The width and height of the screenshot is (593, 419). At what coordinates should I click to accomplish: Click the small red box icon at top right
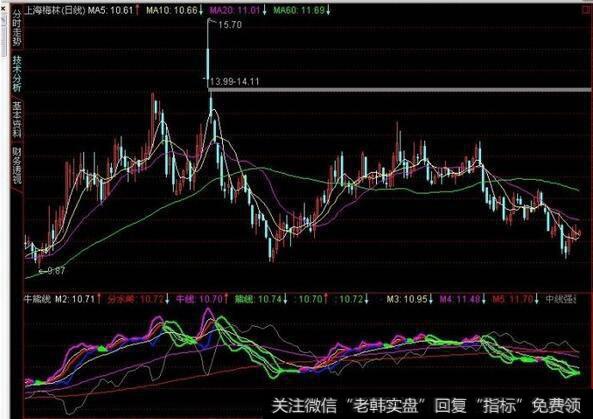(585, 10)
